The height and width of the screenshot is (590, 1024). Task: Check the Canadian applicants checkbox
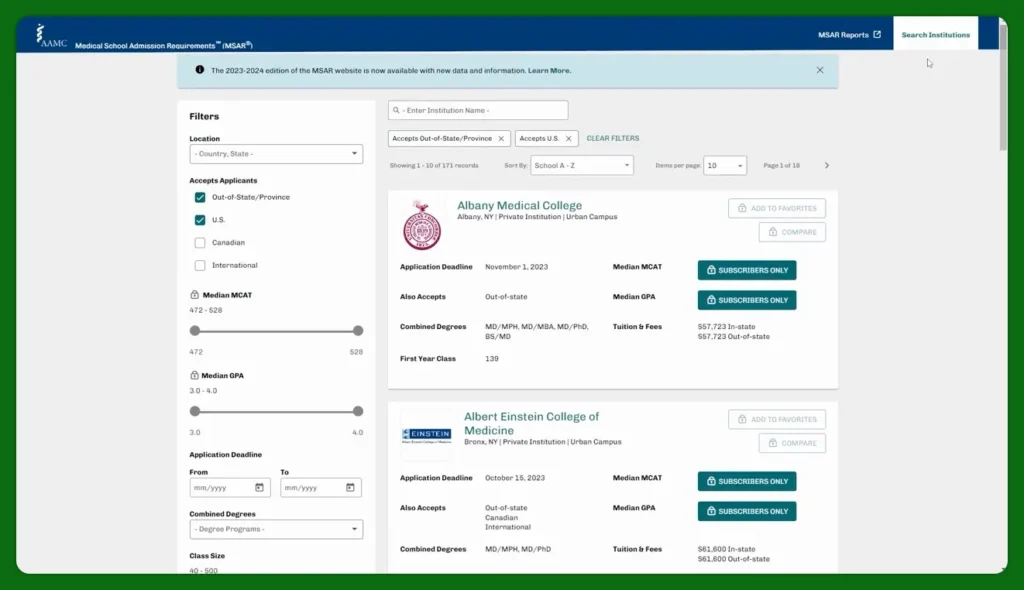point(200,243)
